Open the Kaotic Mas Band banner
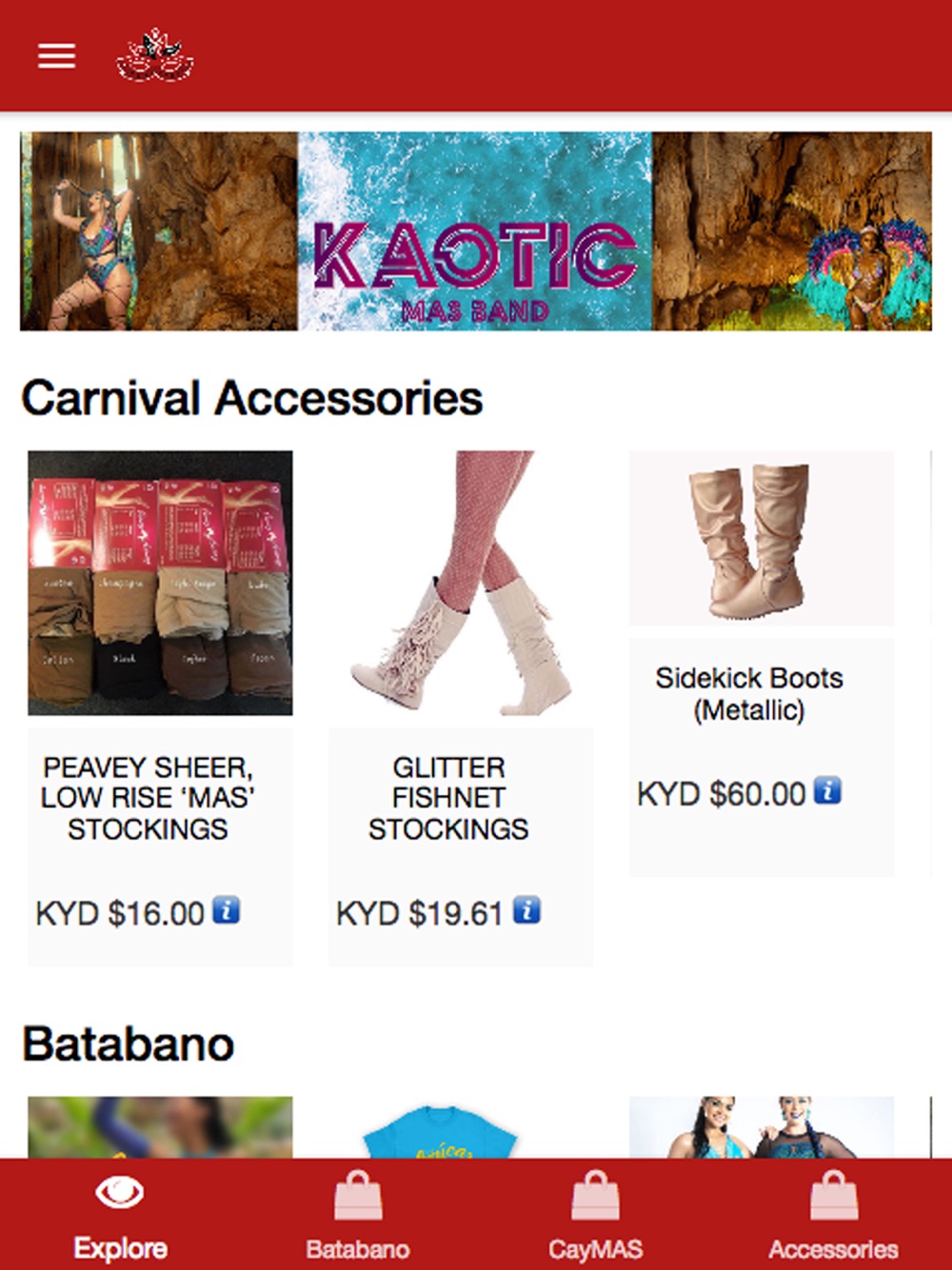952x1270 pixels. click(x=476, y=231)
